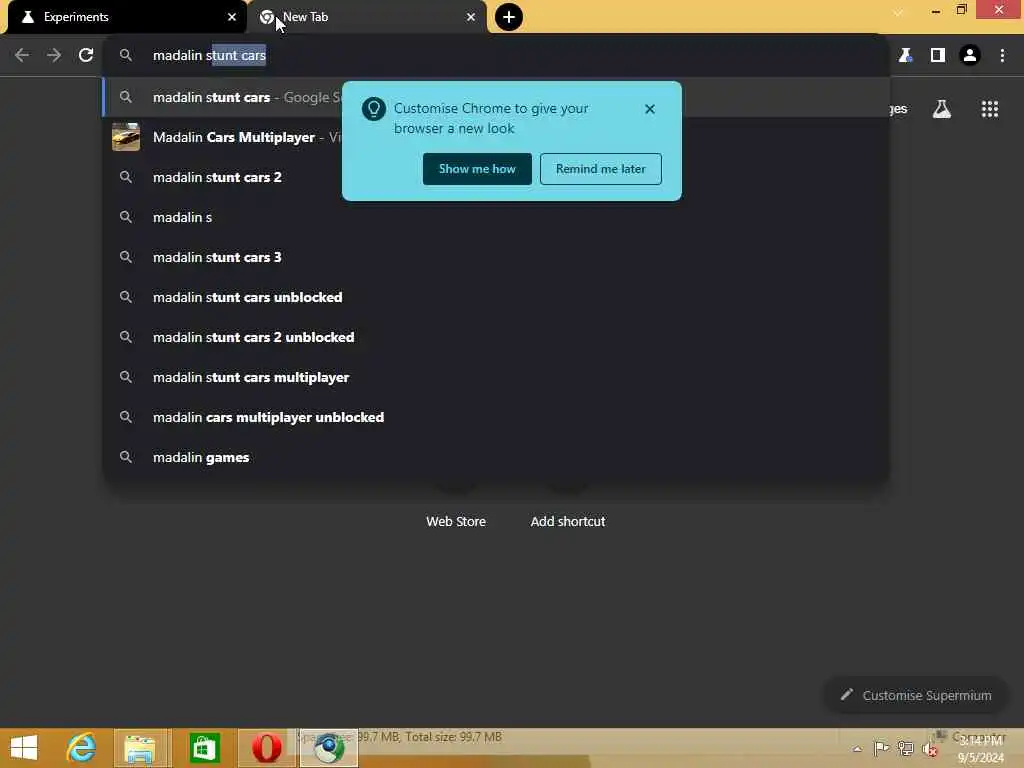Open the Search Labs flask on New Tab page
This screenshot has width=1024, height=768.
point(942,109)
